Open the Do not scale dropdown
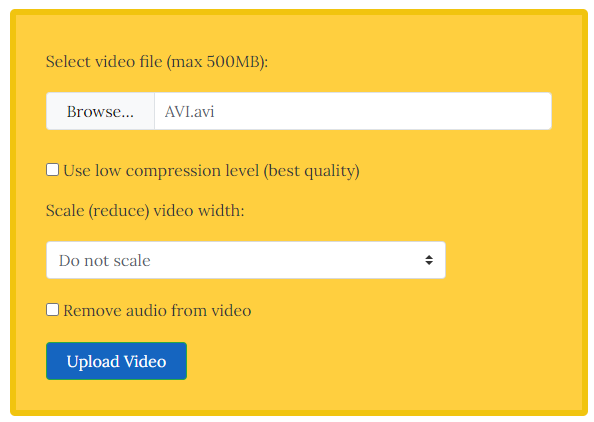This screenshot has height=422, width=594. 246,260
